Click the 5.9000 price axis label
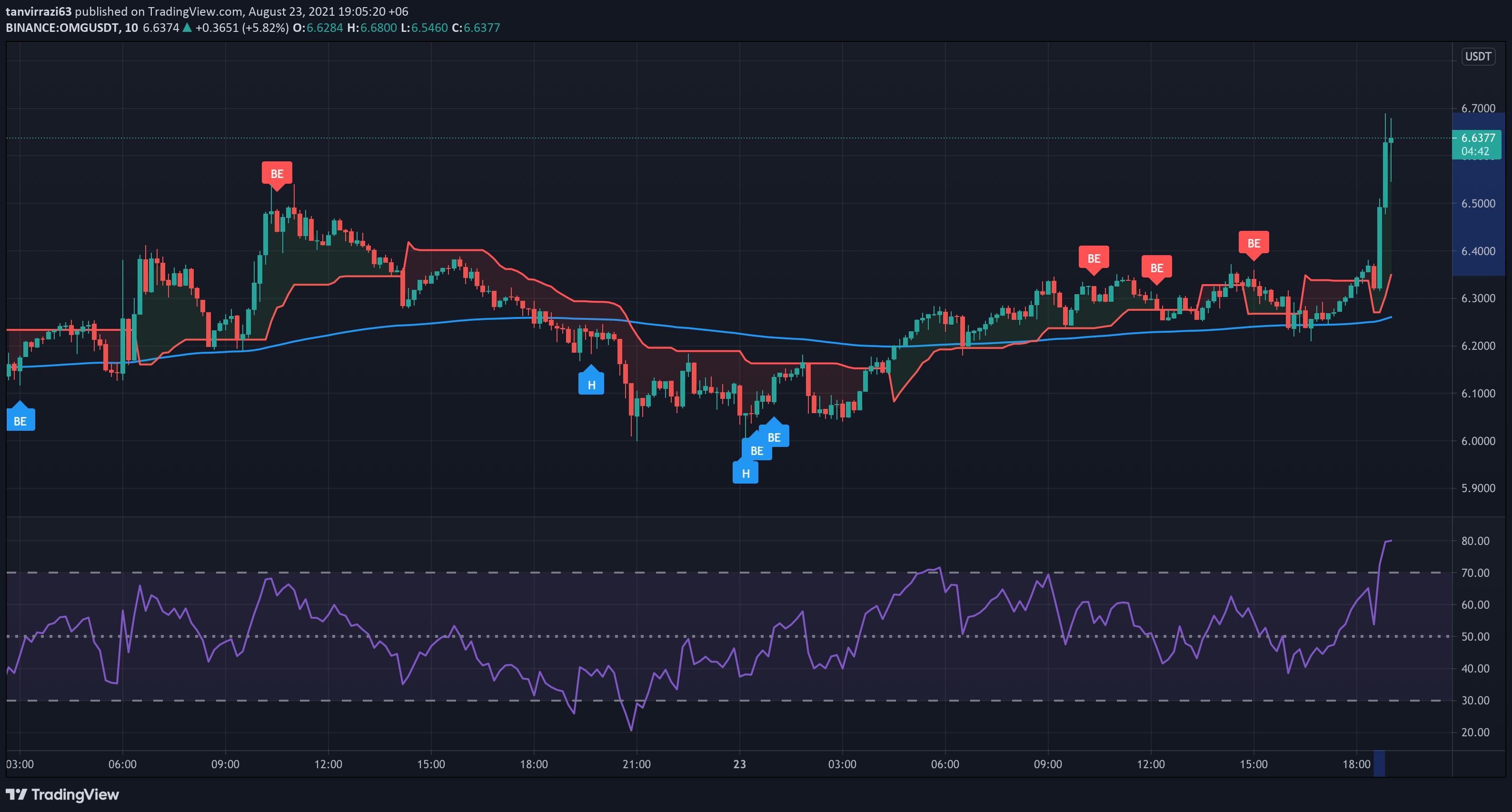The width and height of the screenshot is (1512, 812). (x=1478, y=488)
